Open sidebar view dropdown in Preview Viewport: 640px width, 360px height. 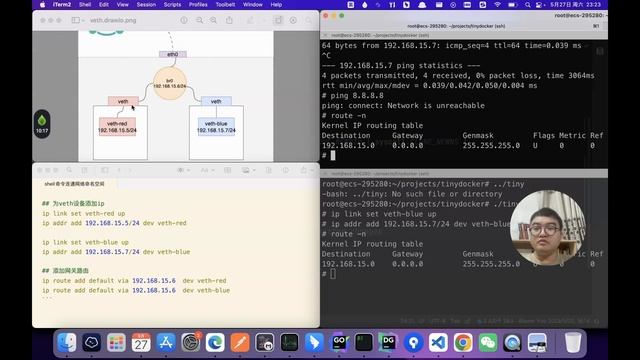click(78, 20)
